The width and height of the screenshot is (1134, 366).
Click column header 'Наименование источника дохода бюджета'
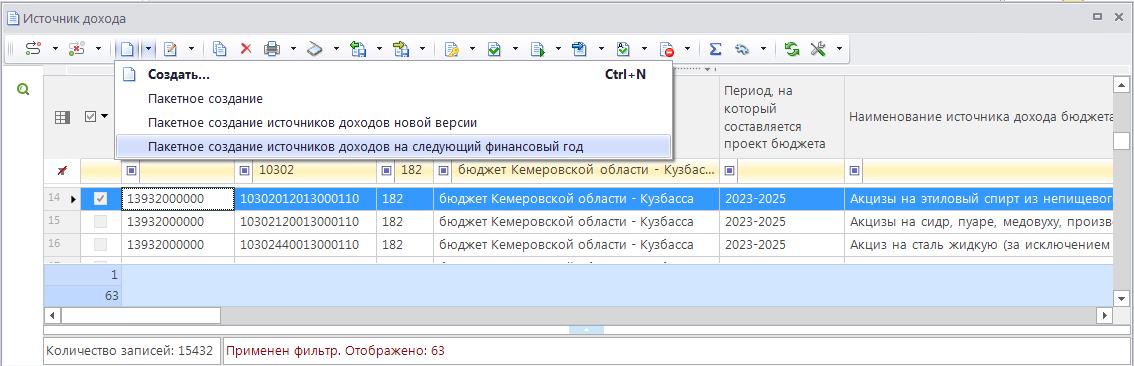click(978, 117)
